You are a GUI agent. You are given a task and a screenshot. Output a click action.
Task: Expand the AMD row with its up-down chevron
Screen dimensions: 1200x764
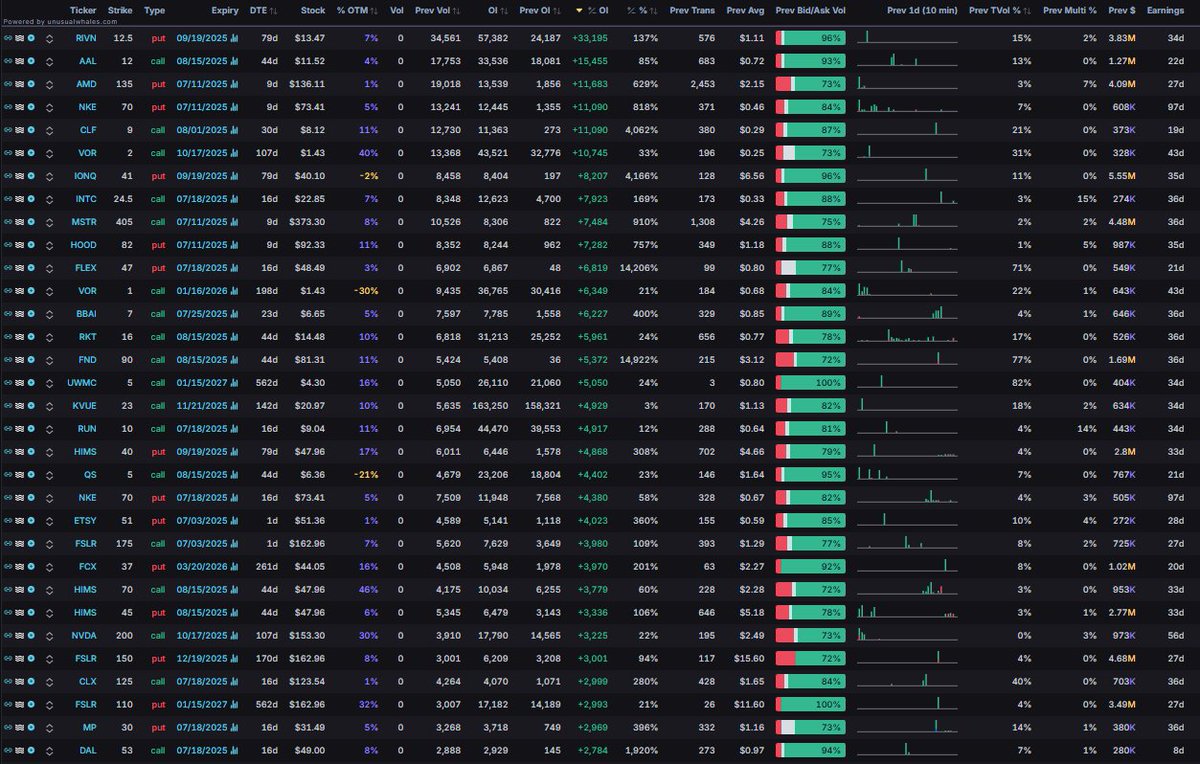[x=50, y=83]
